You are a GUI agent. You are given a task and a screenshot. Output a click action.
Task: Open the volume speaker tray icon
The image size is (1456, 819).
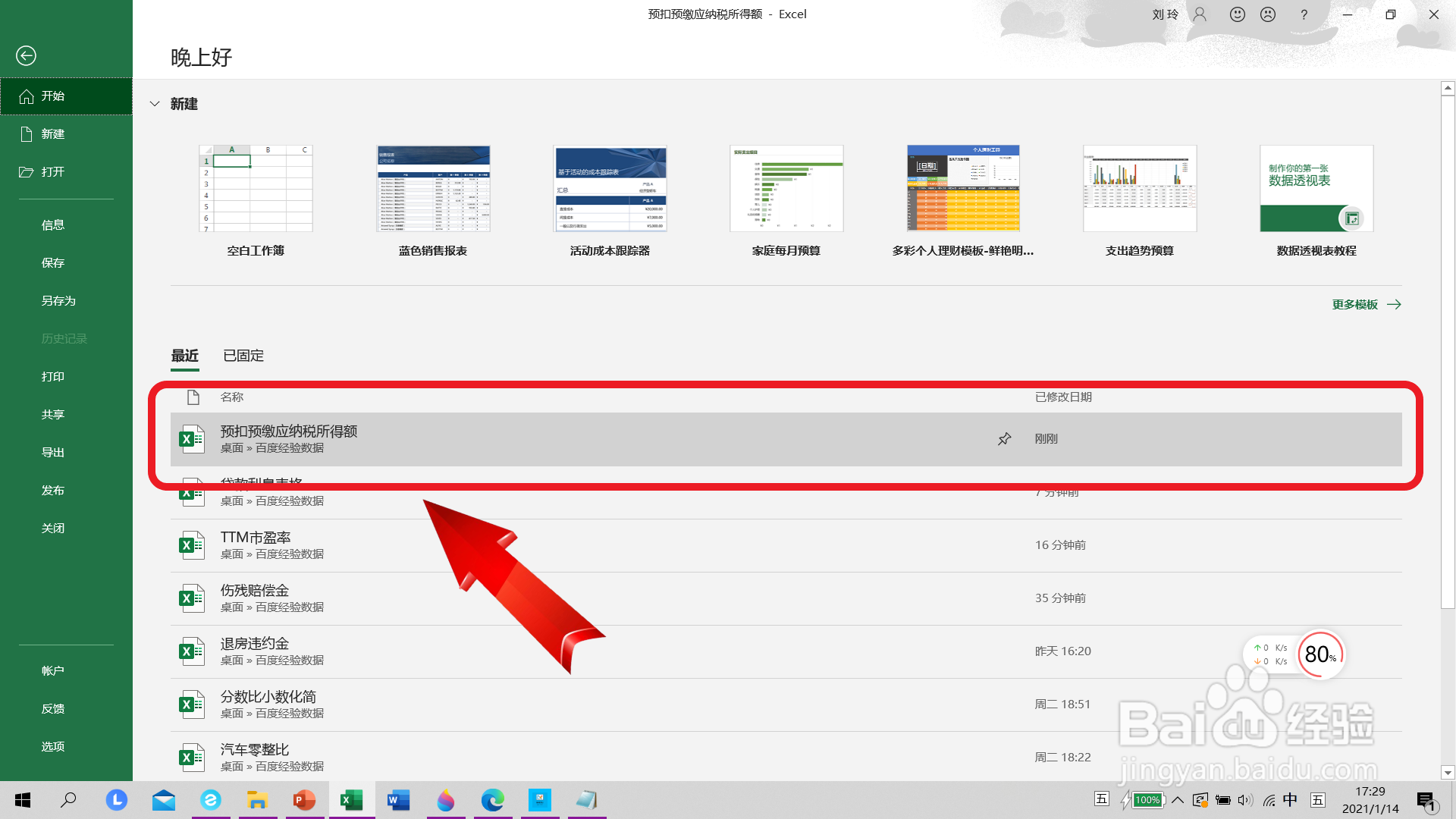[1245, 800]
